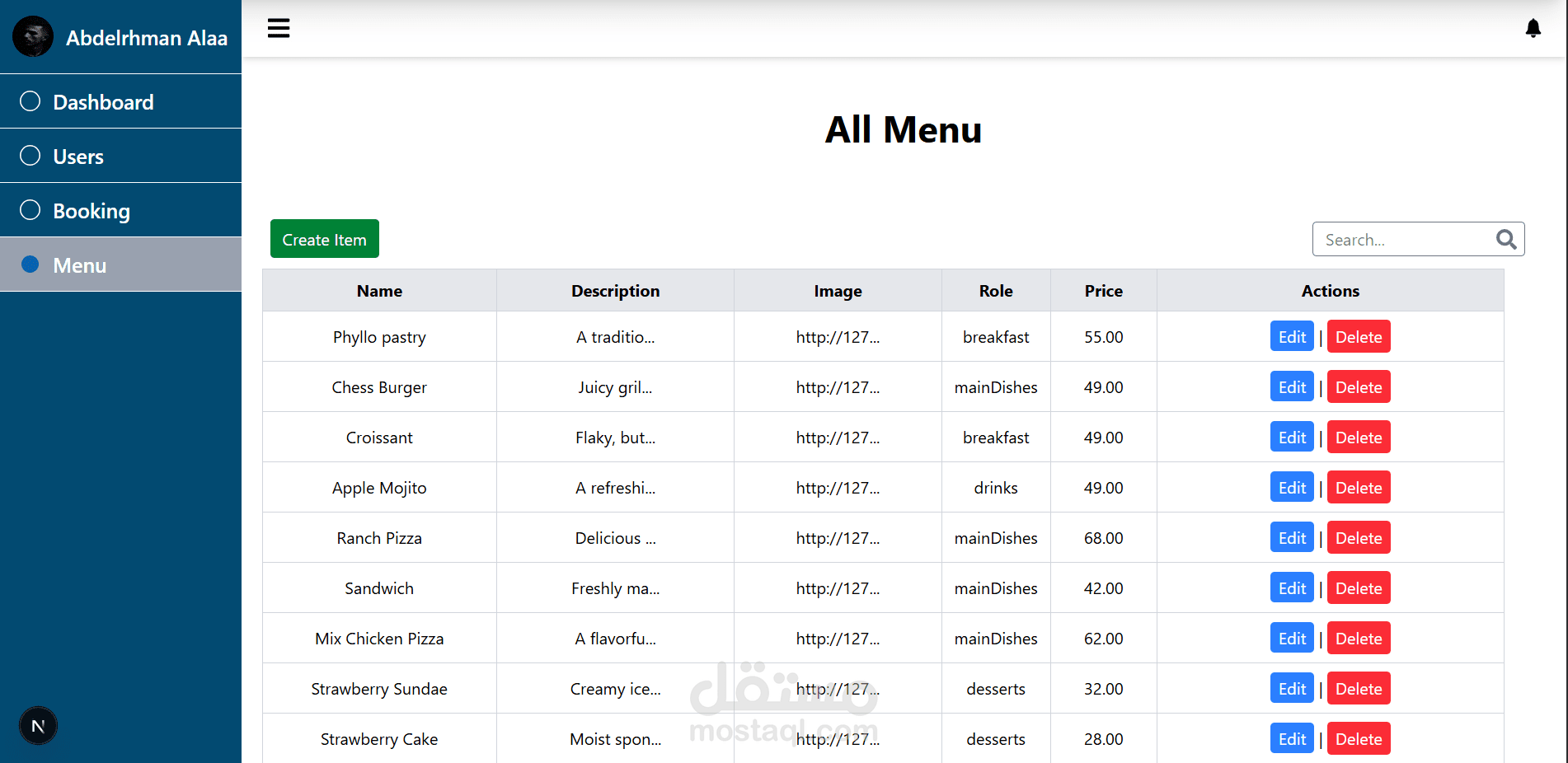The height and width of the screenshot is (763, 1568).
Task: Delete the Phyllo pastry item
Action: [x=1359, y=336]
